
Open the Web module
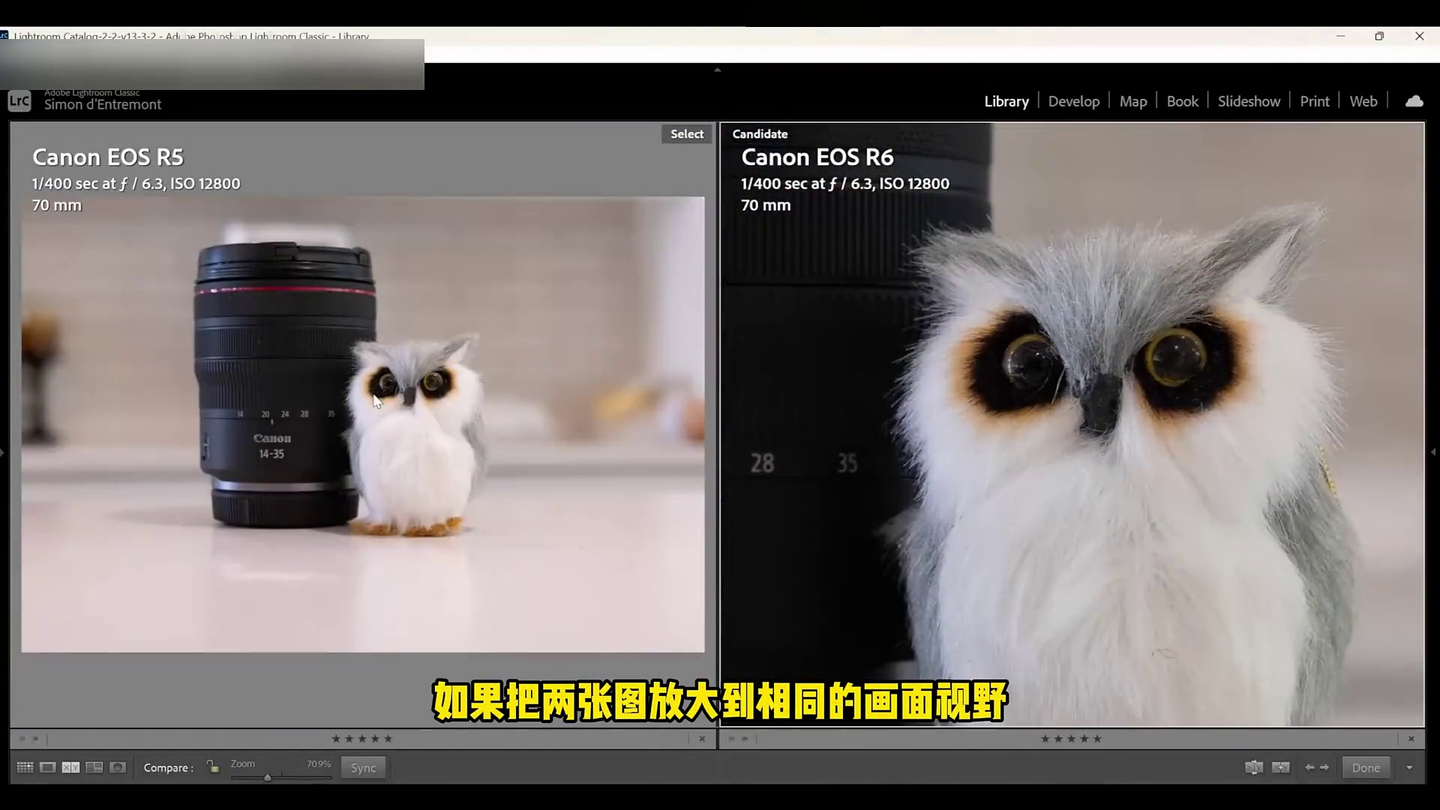(x=1363, y=101)
